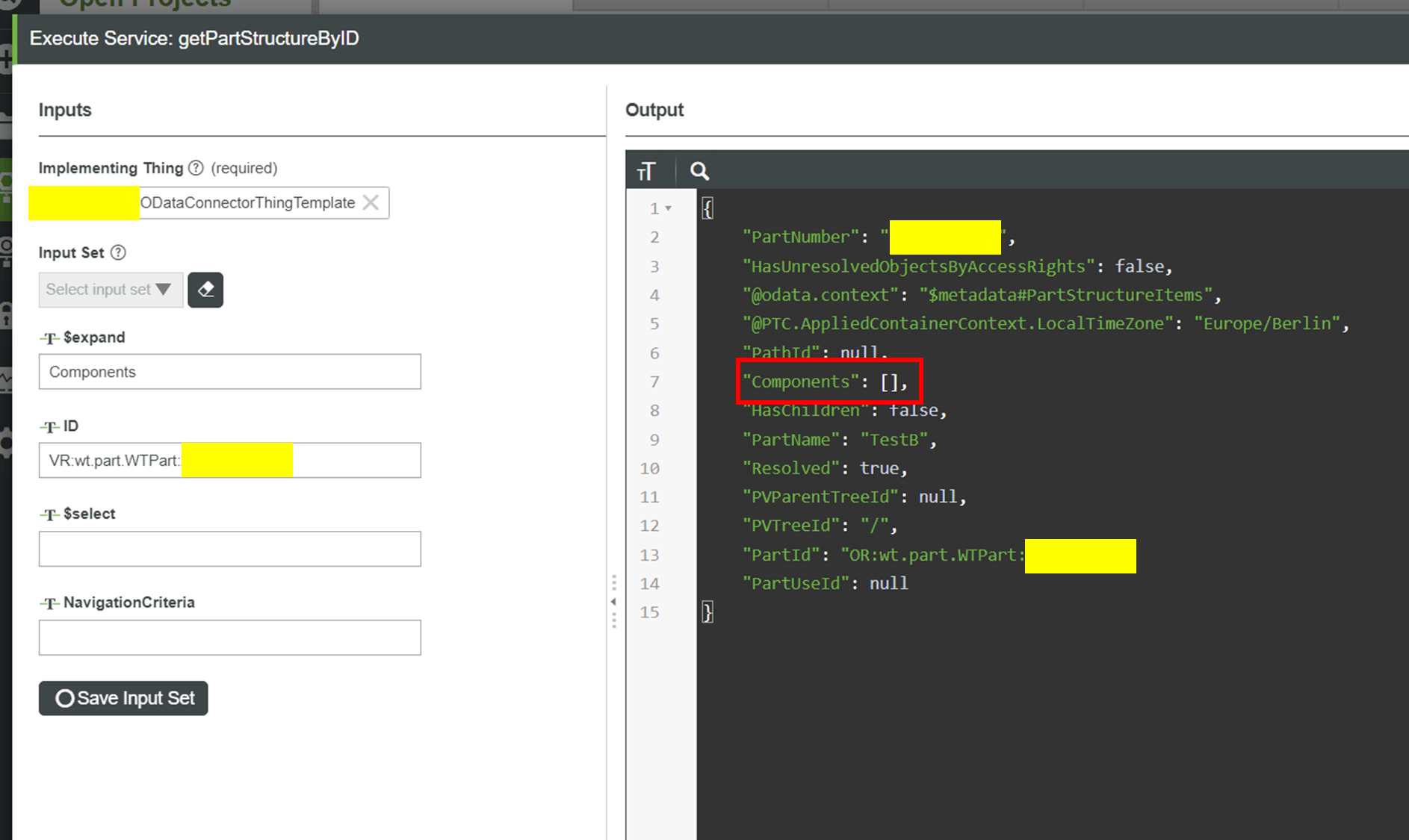Click the TT font size icon above the output
This screenshot has height=840, width=1409.
tap(647, 170)
